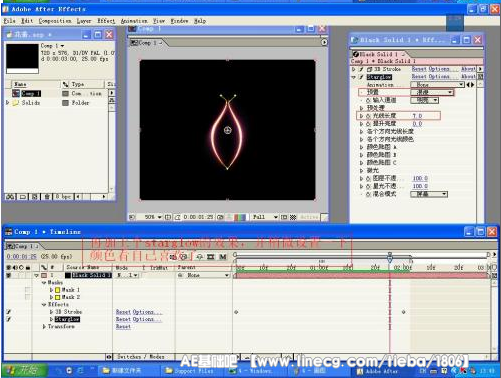Click the shy layers icon in Timeline
This screenshot has width=501, height=378.
tap(199, 257)
